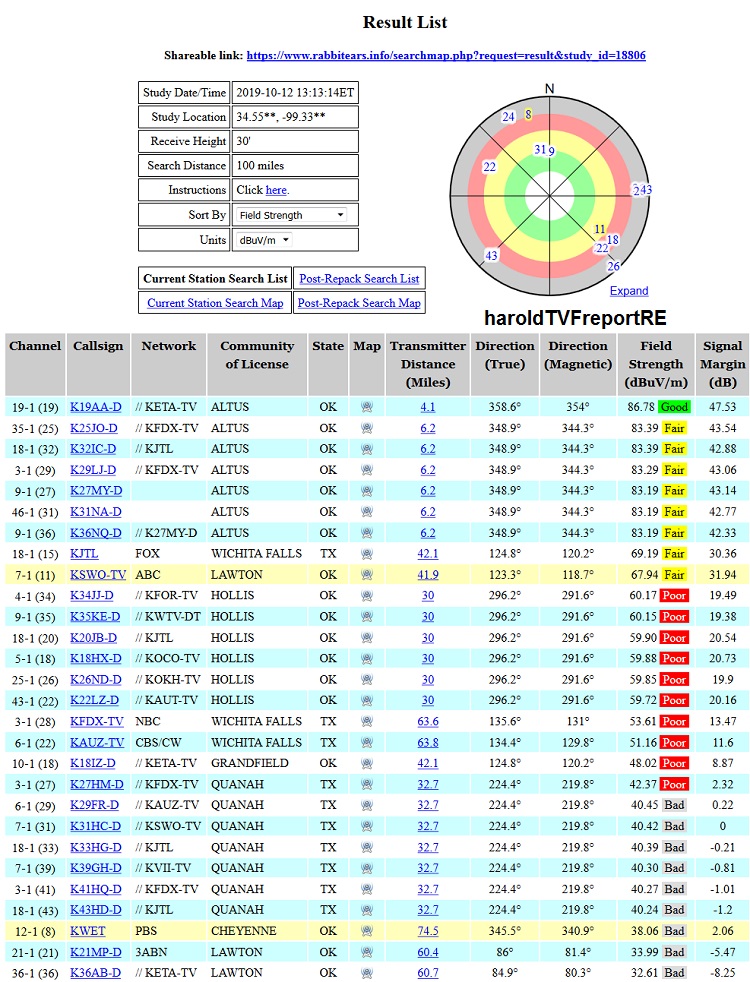Open the Units dBuV/m dropdown
750x982 pixels.
(264, 240)
